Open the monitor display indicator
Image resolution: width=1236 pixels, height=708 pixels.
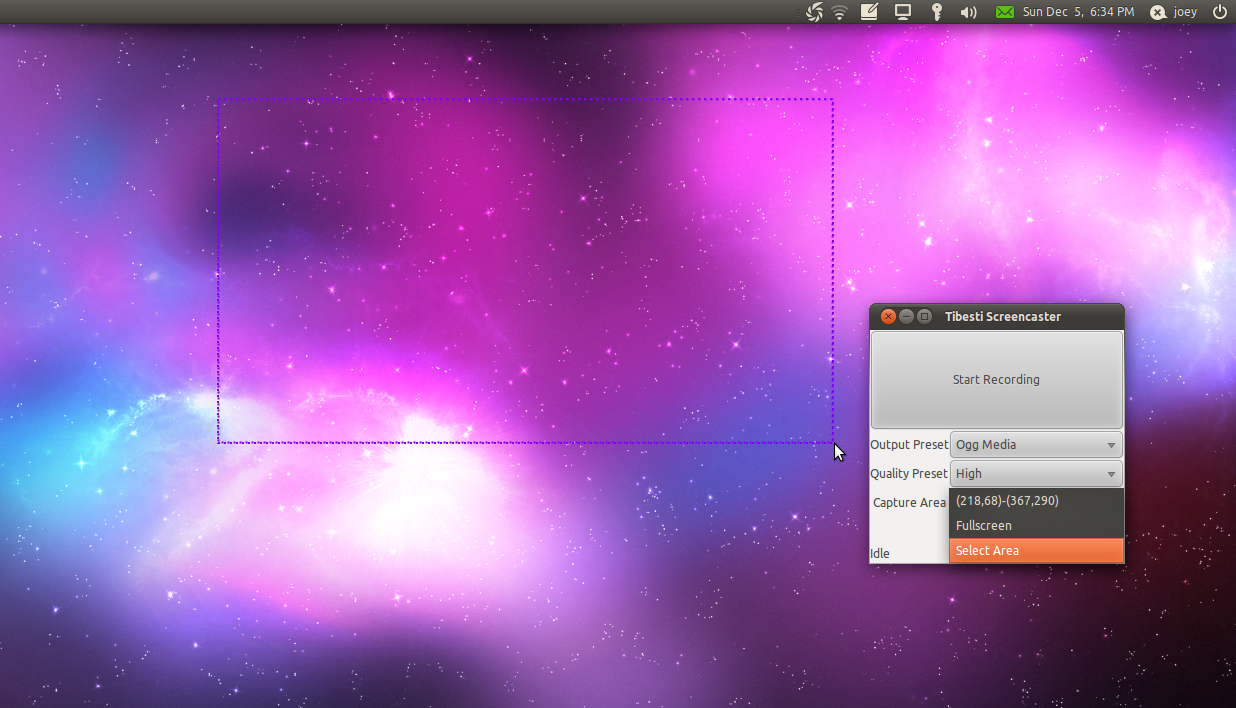click(903, 12)
